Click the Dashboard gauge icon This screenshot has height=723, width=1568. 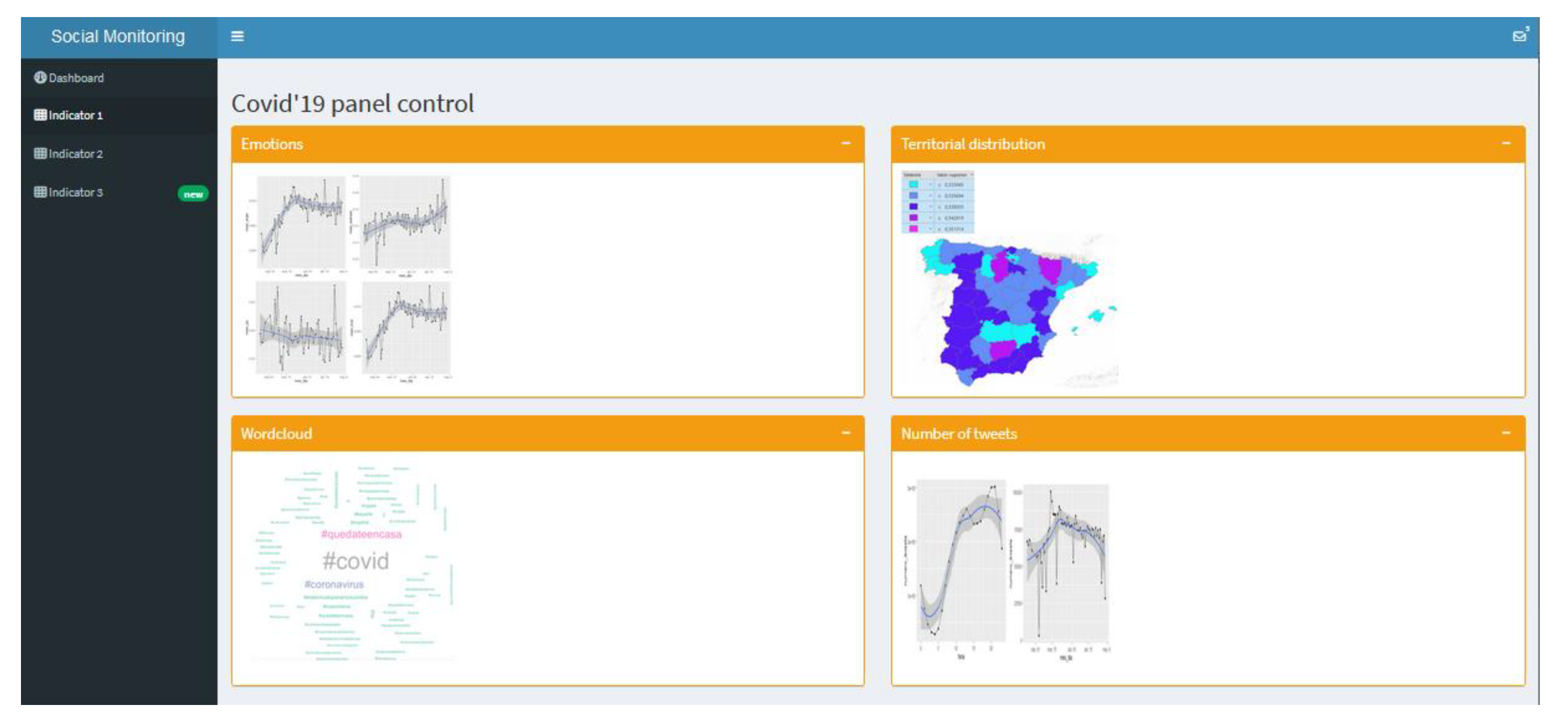(x=40, y=77)
